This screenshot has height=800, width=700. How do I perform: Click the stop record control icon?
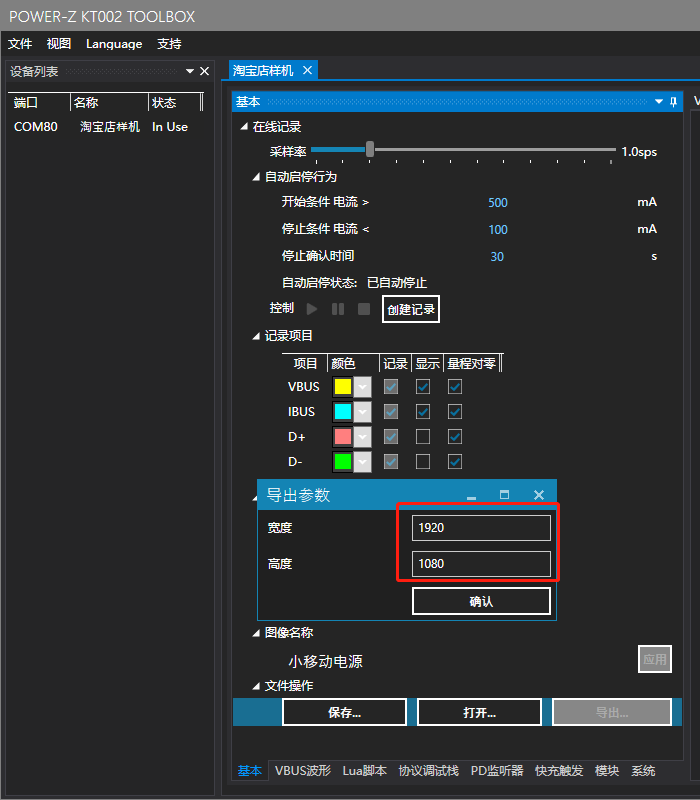[x=364, y=309]
